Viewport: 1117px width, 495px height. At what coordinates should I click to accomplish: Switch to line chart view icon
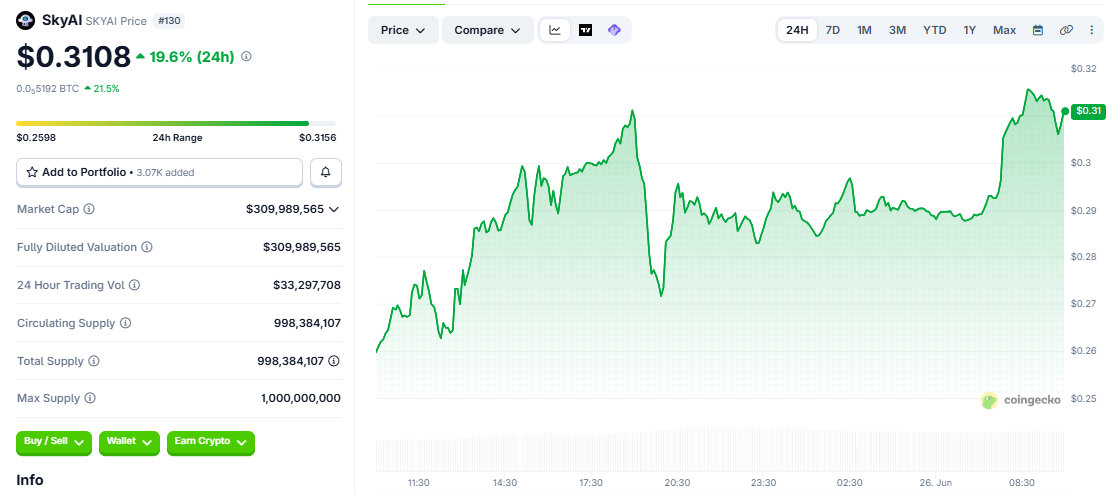pos(555,30)
